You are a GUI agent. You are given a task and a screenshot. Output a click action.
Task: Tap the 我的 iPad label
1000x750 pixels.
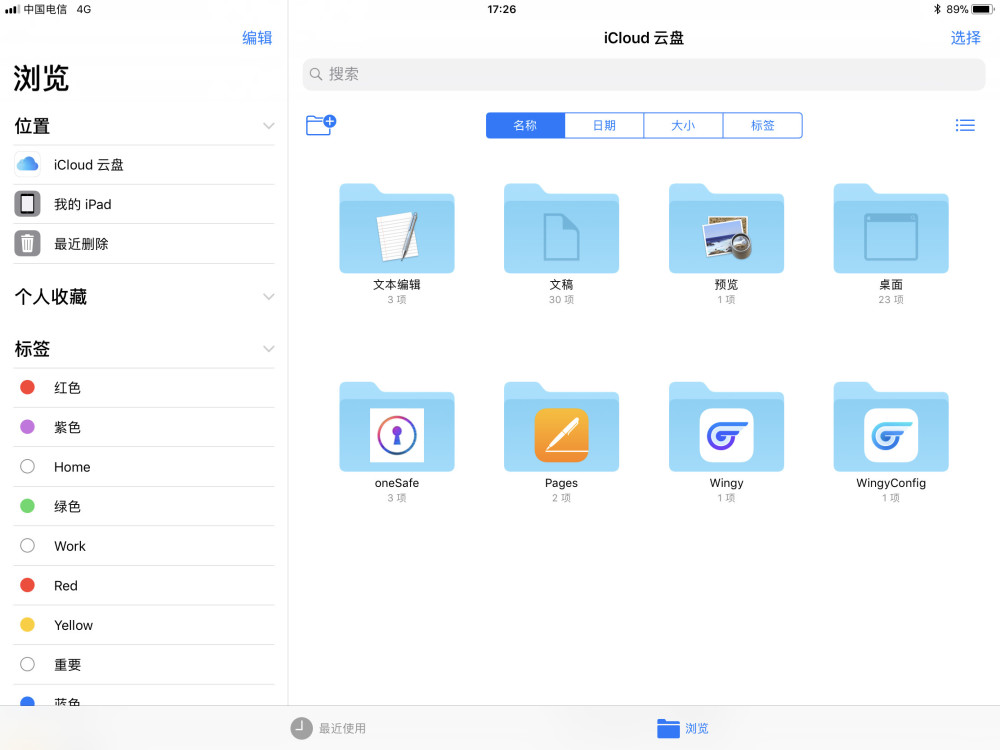tap(82, 204)
